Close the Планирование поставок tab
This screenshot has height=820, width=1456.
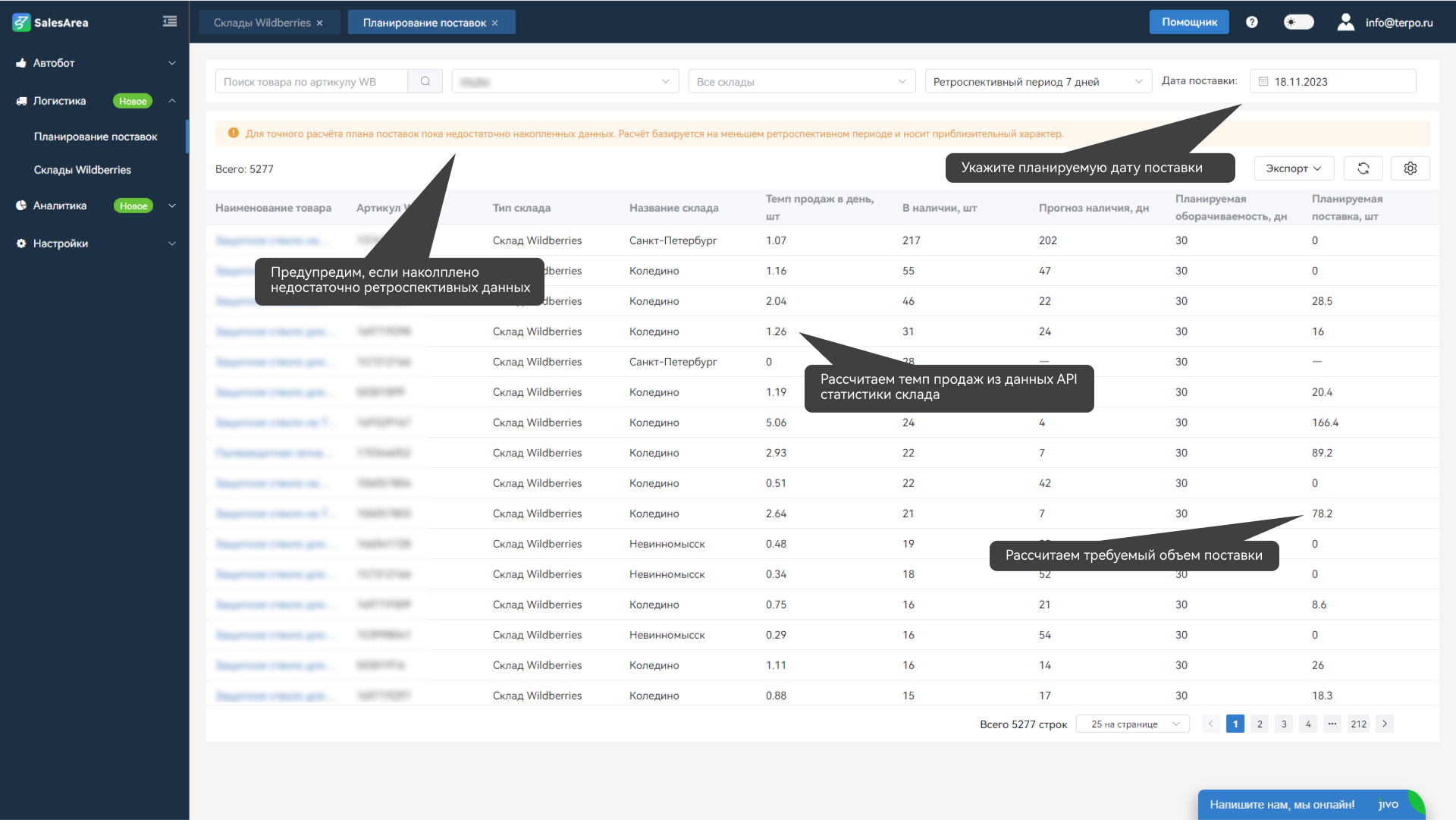click(495, 23)
